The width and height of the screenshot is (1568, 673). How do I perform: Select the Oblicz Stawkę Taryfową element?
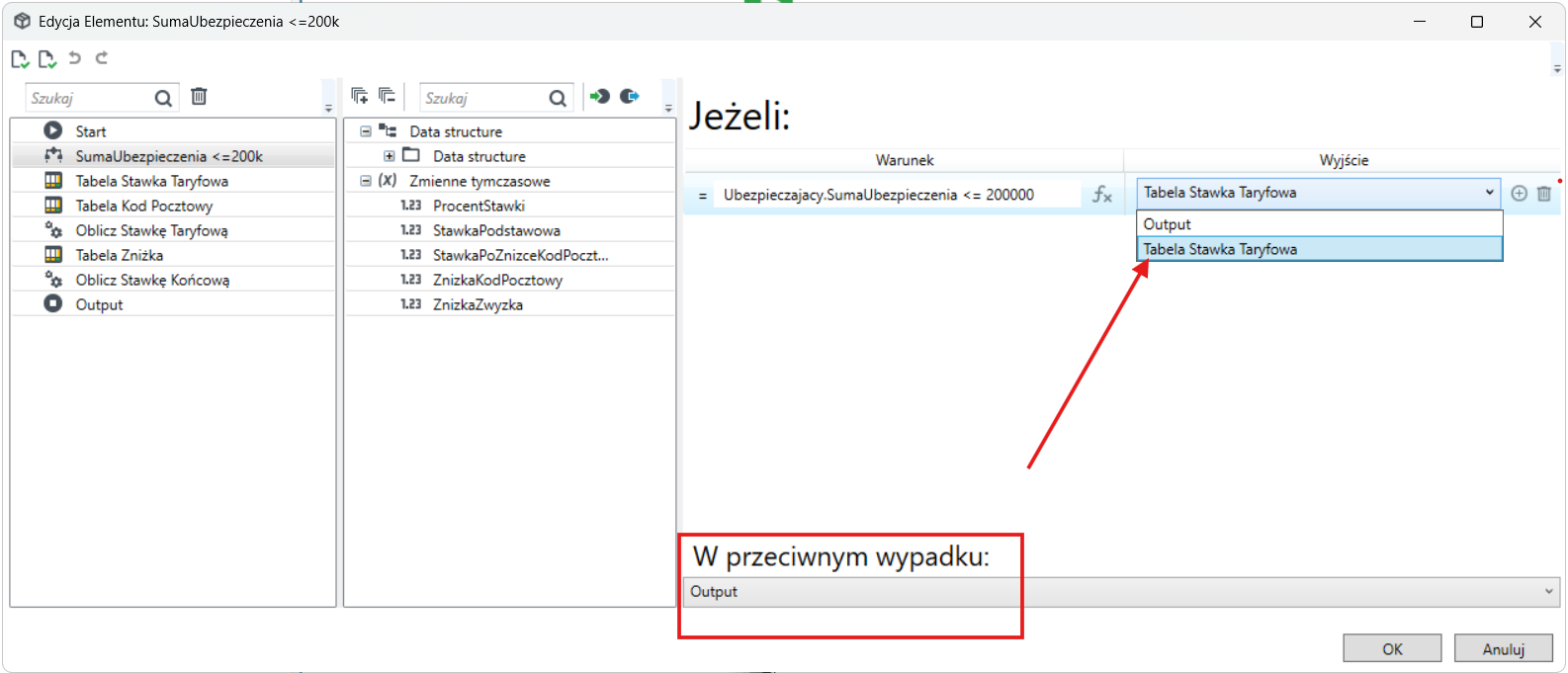pos(173,230)
